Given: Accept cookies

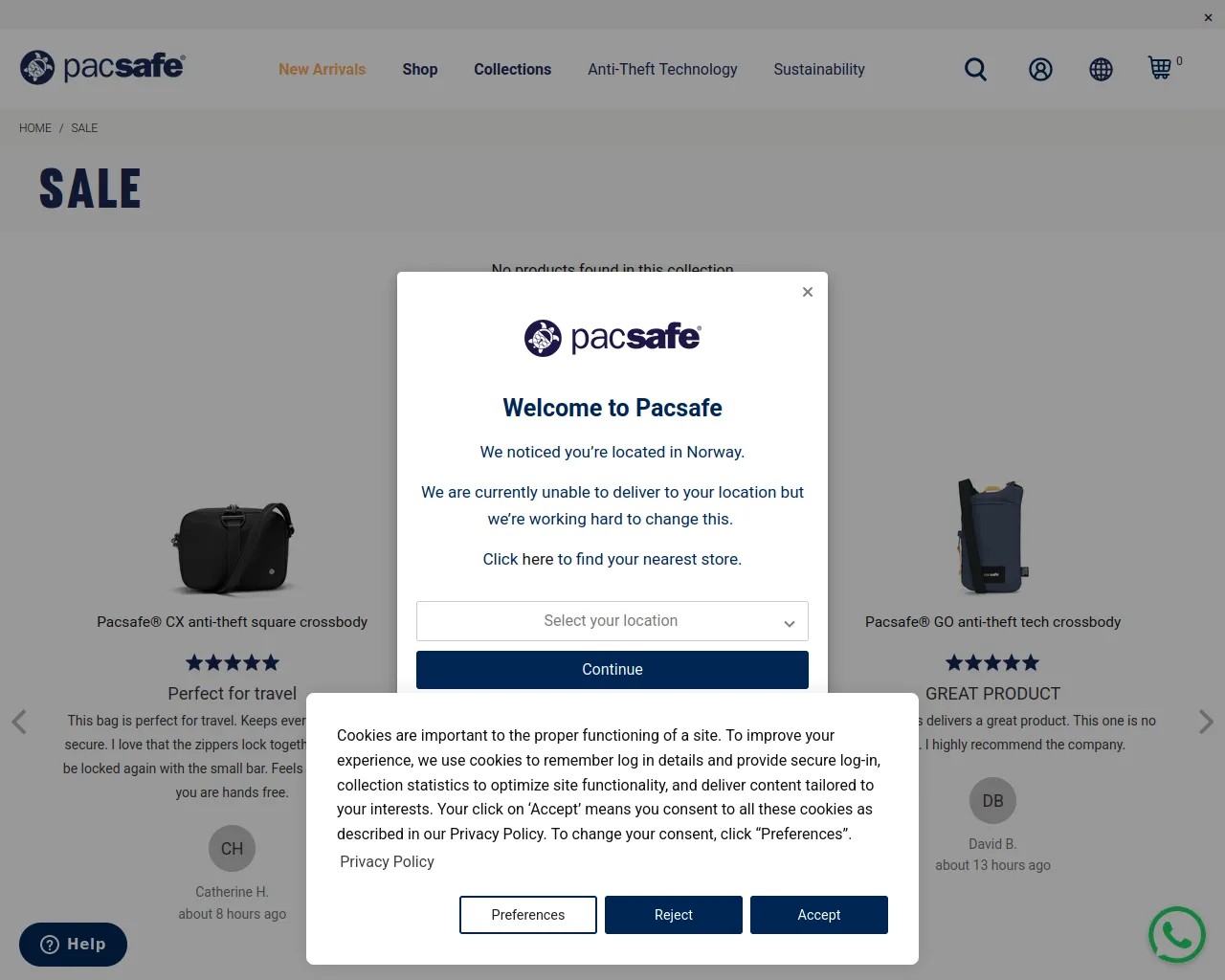Looking at the screenshot, I should tap(819, 915).
